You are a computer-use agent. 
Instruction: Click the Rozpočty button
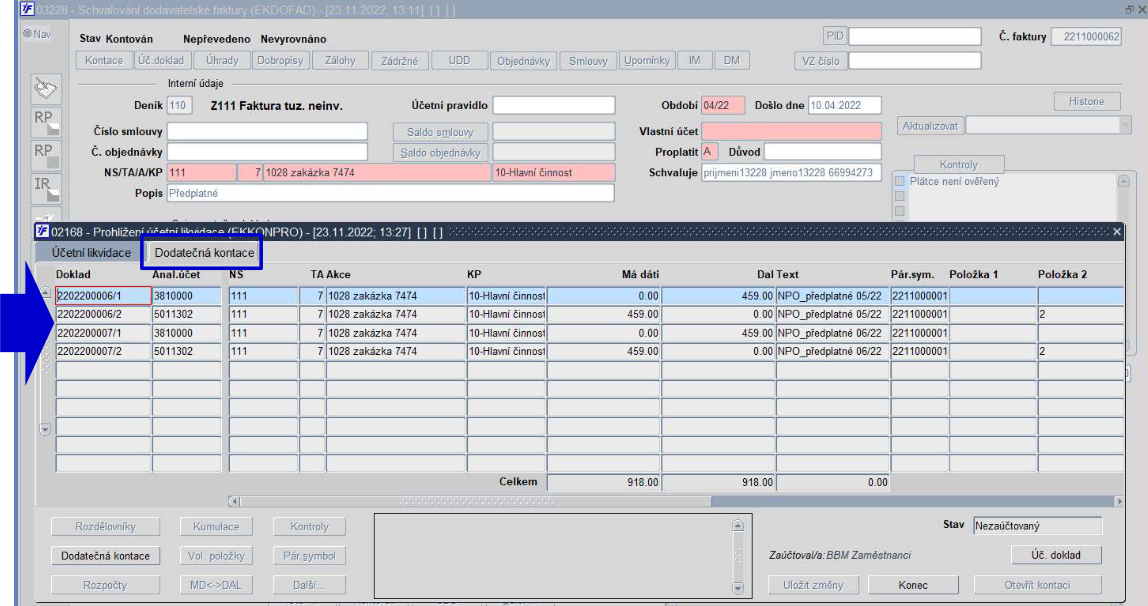point(105,585)
